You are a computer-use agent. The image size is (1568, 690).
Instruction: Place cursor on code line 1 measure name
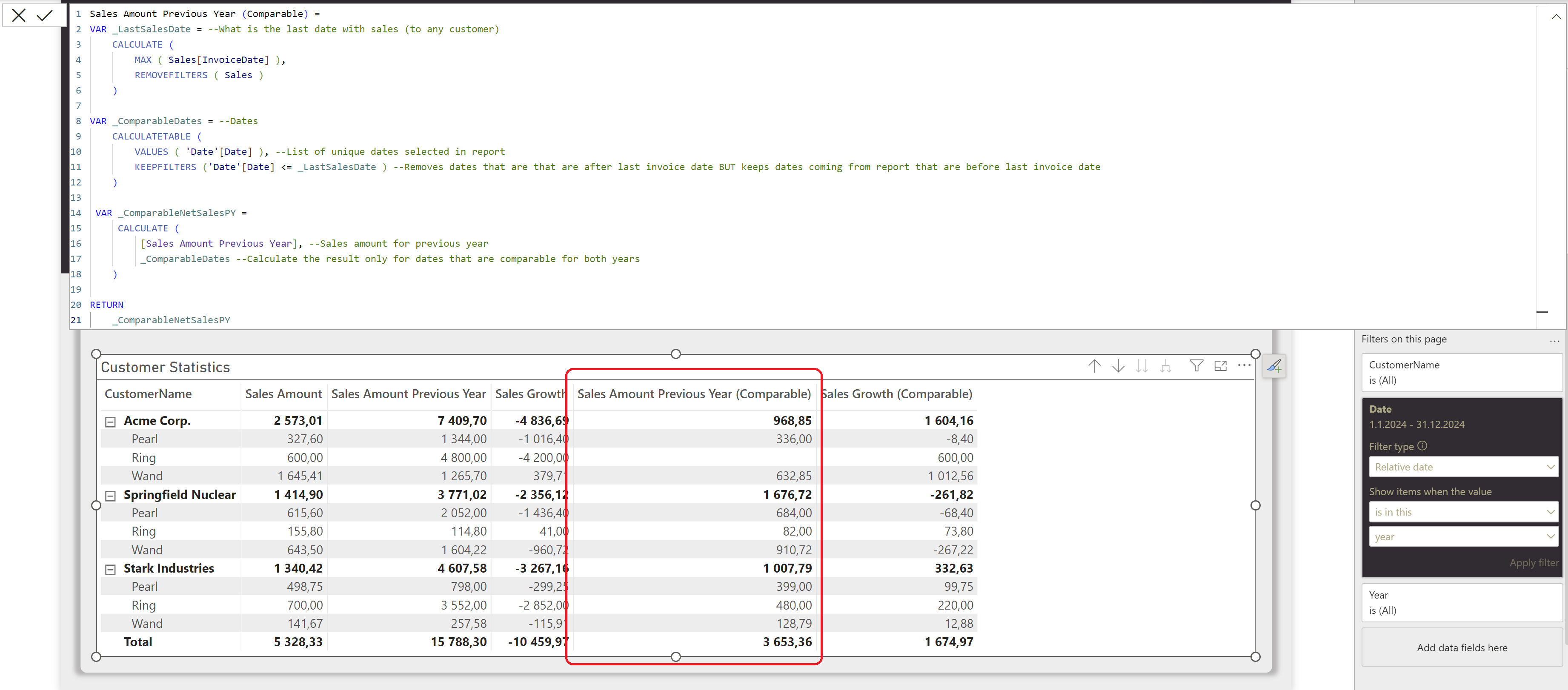tap(199, 13)
